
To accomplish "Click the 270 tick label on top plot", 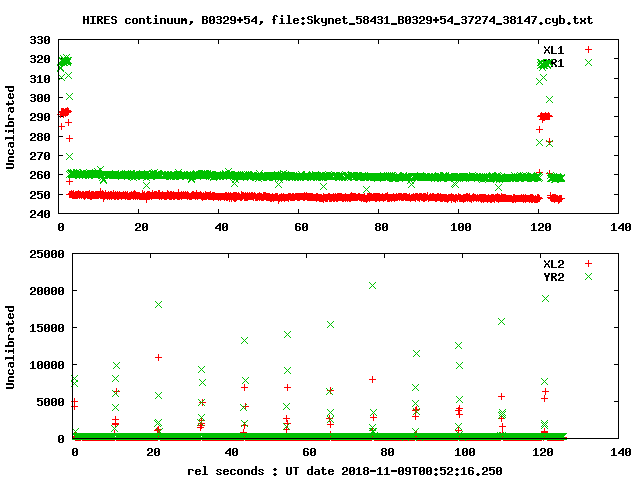I will point(40,156).
